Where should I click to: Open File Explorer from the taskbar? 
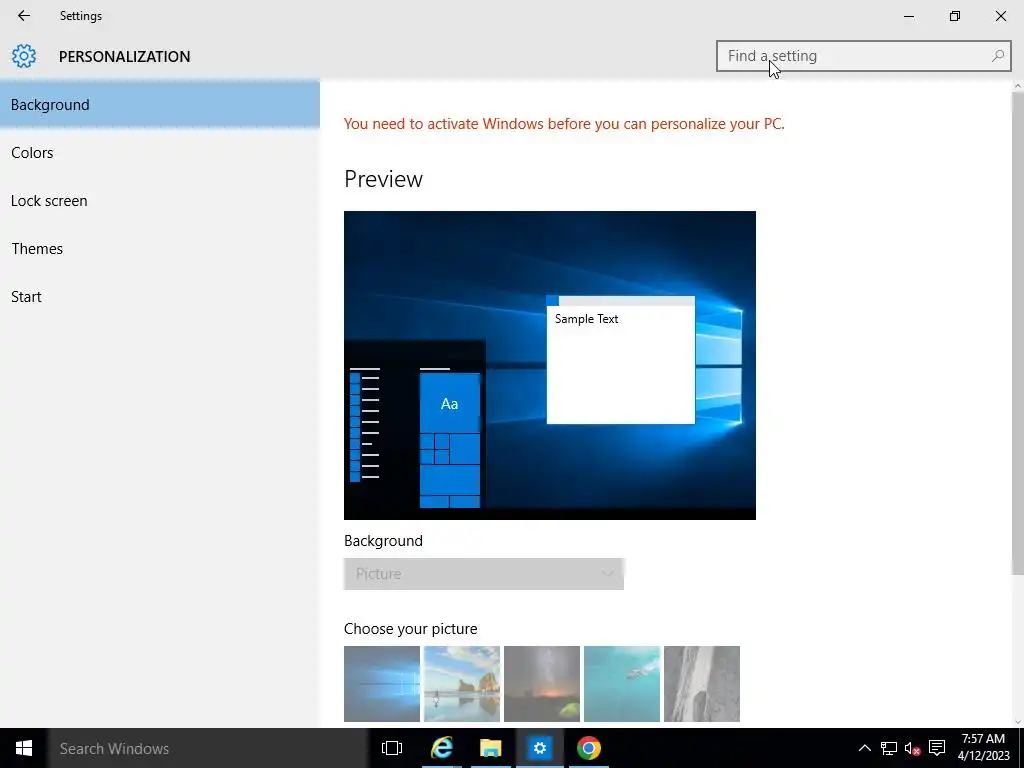[x=490, y=748]
